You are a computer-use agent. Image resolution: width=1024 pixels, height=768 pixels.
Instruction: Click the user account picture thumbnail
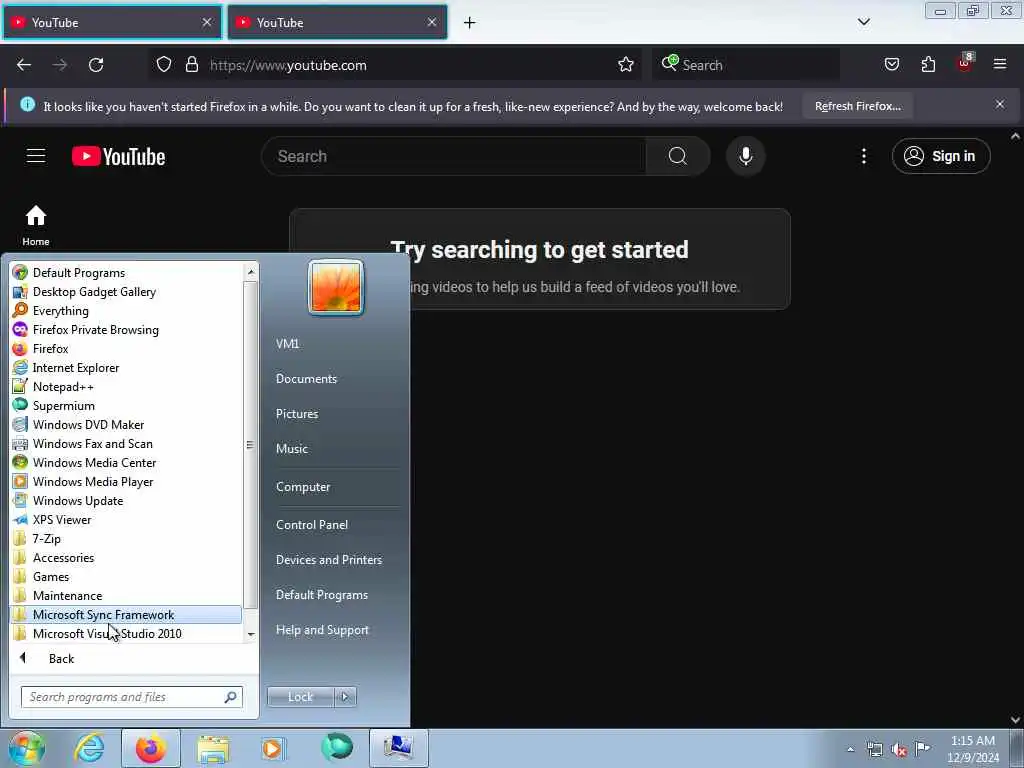point(336,287)
